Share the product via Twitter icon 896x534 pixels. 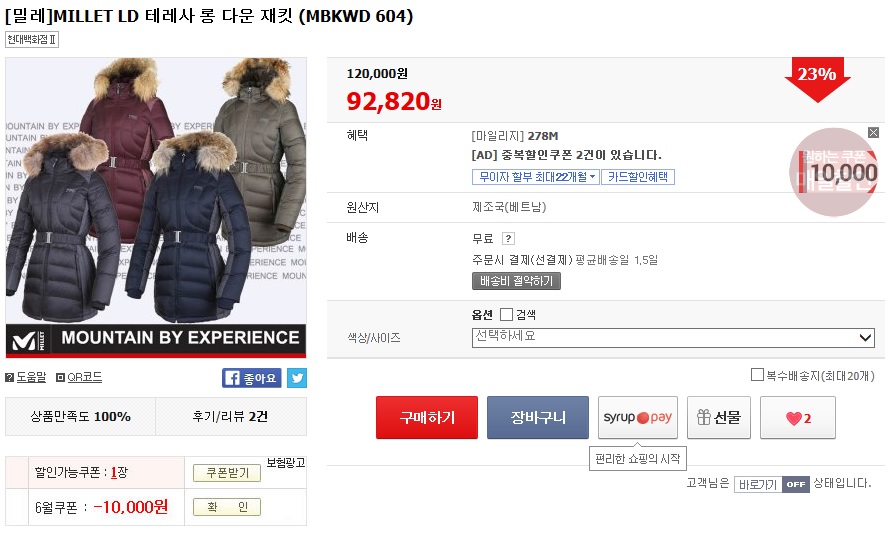click(297, 378)
